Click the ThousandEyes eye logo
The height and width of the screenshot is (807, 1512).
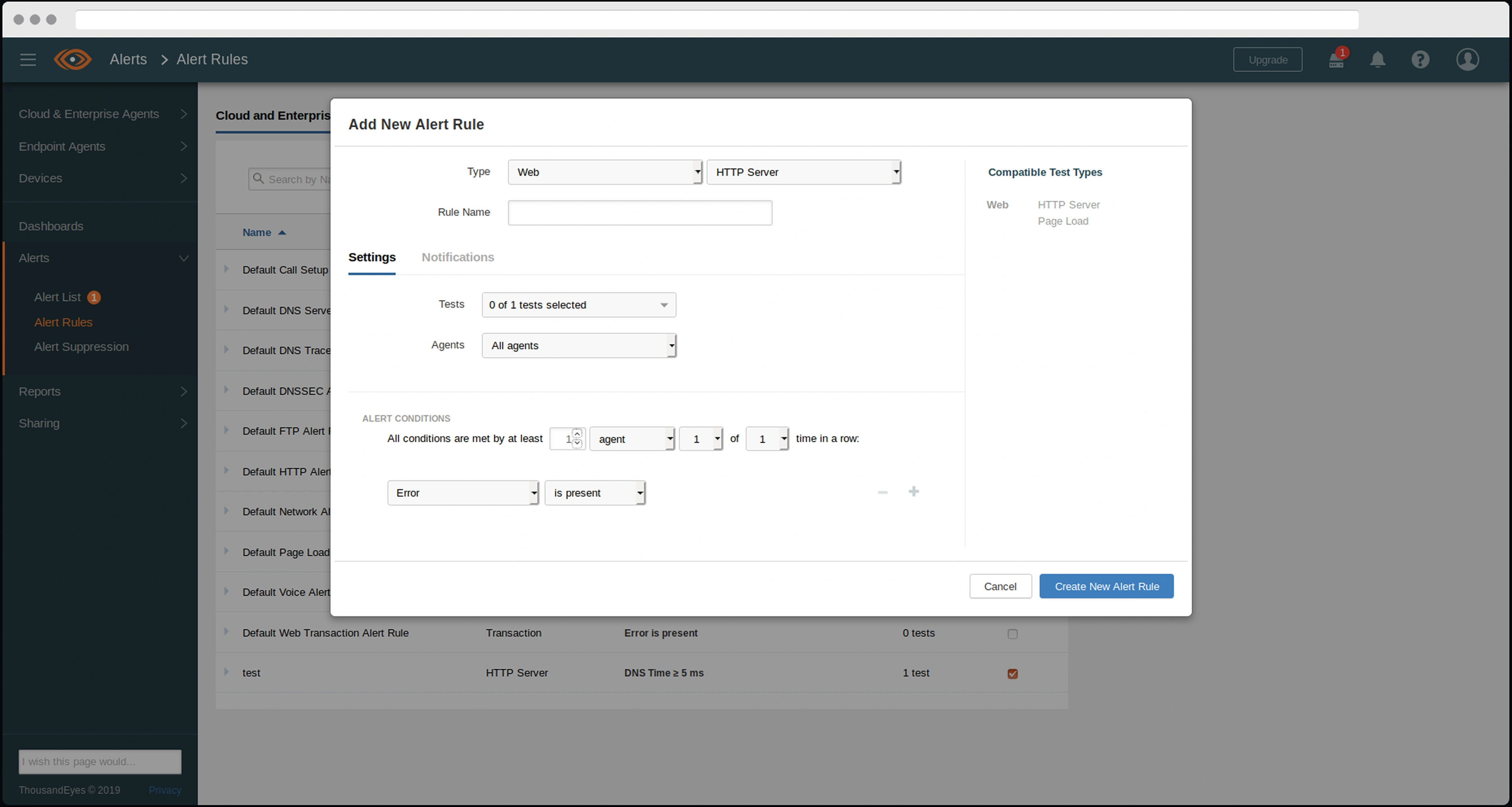(x=73, y=59)
